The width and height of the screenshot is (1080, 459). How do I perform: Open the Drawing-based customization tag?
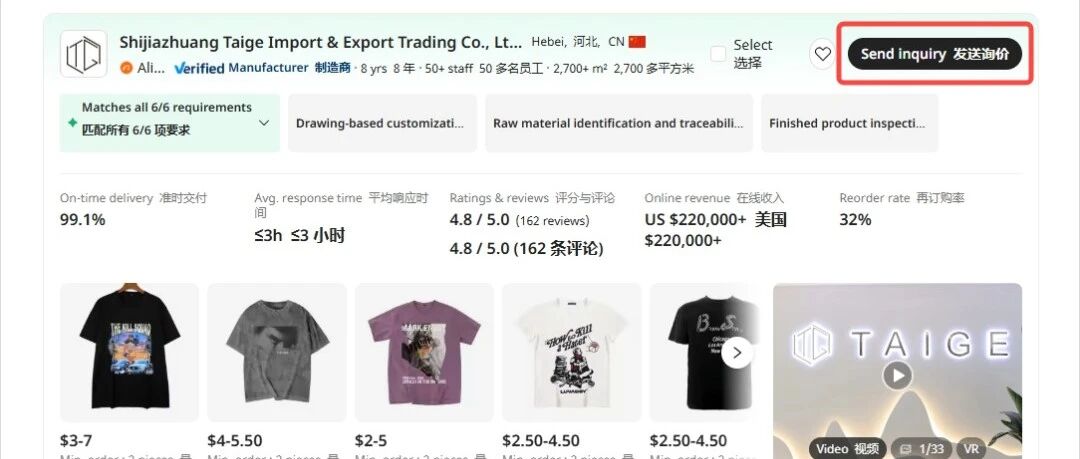[x=382, y=123]
